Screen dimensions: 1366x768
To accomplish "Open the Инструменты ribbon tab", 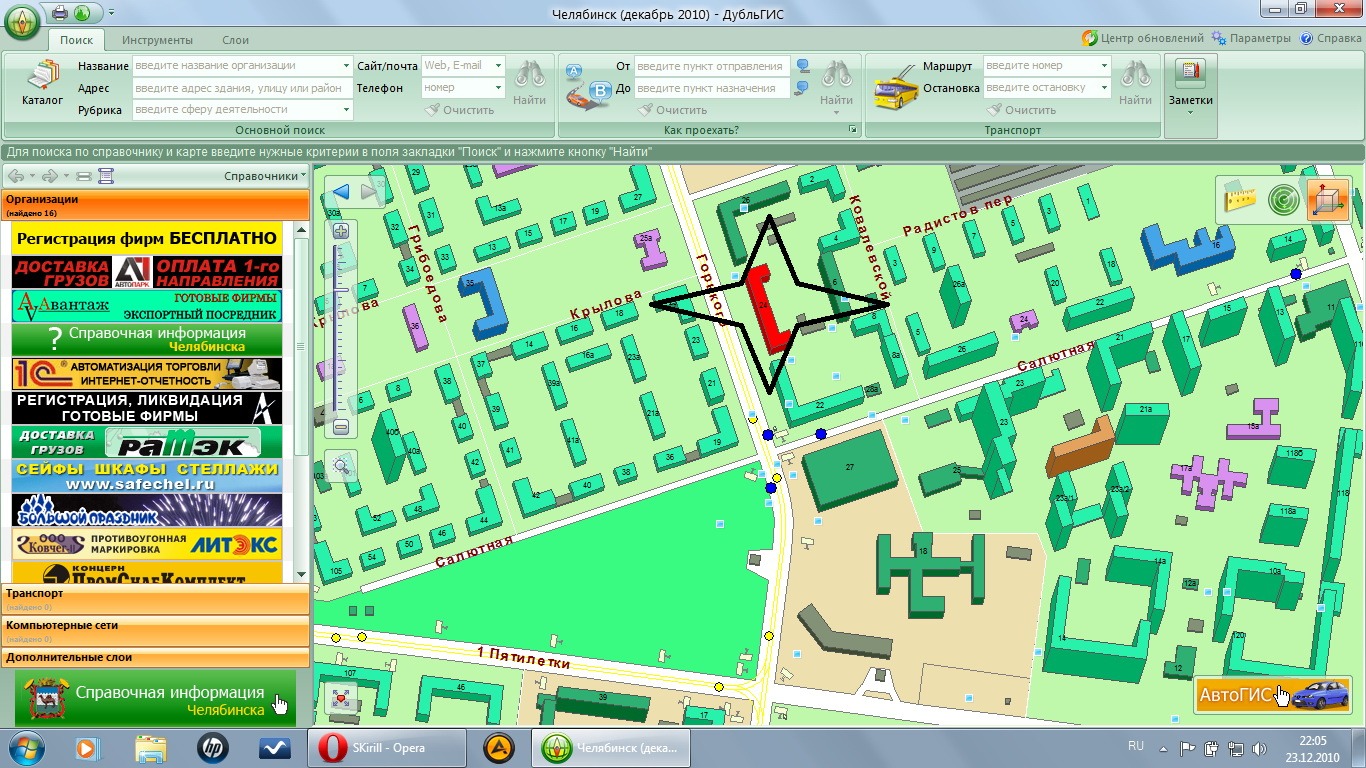I will (x=157, y=40).
